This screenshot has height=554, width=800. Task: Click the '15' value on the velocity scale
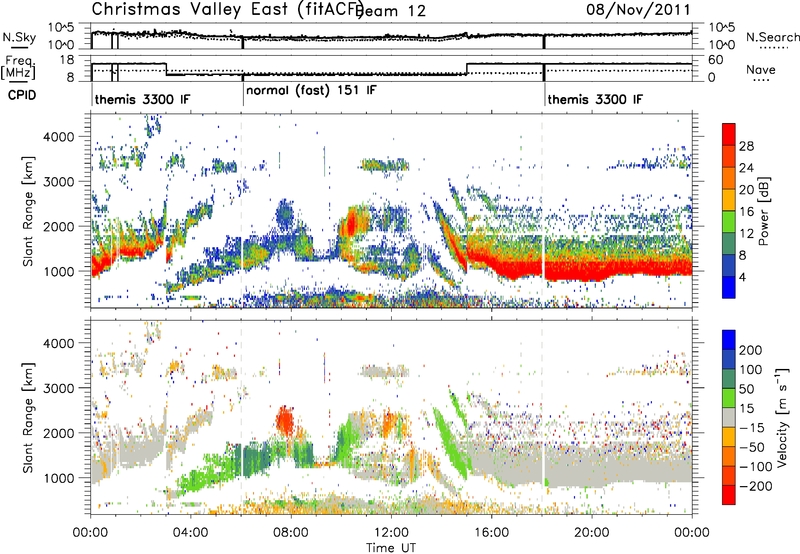tap(746, 409)
